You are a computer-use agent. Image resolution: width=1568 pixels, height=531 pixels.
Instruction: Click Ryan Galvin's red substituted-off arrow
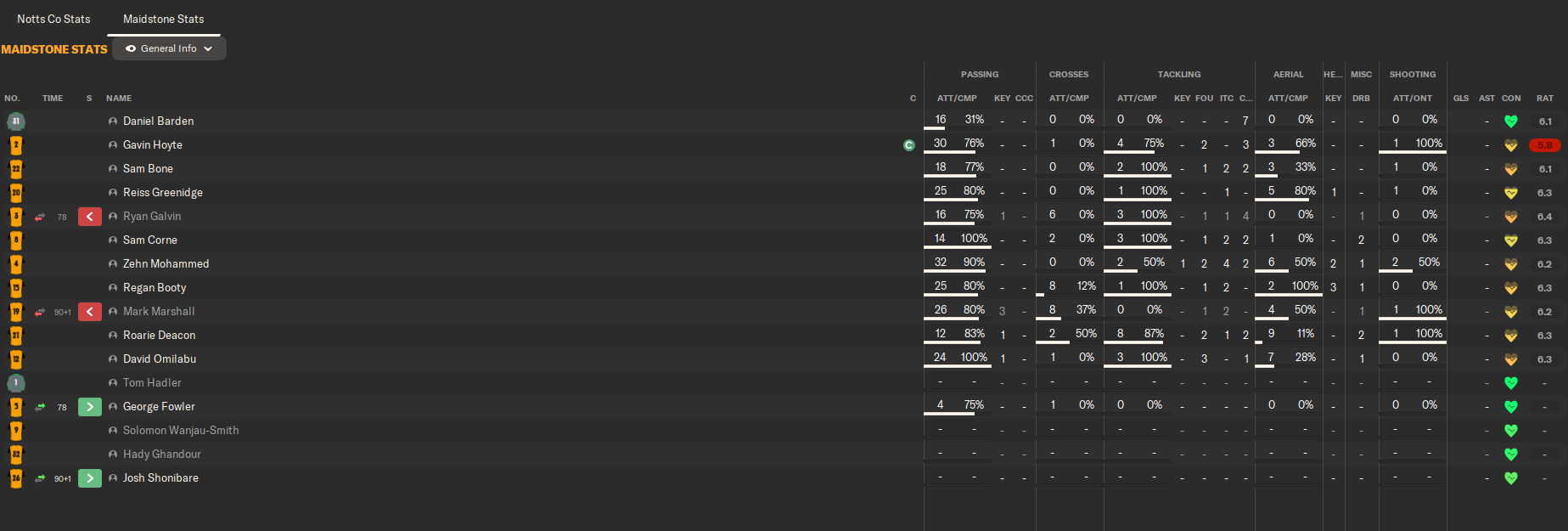tap(90, 217)
